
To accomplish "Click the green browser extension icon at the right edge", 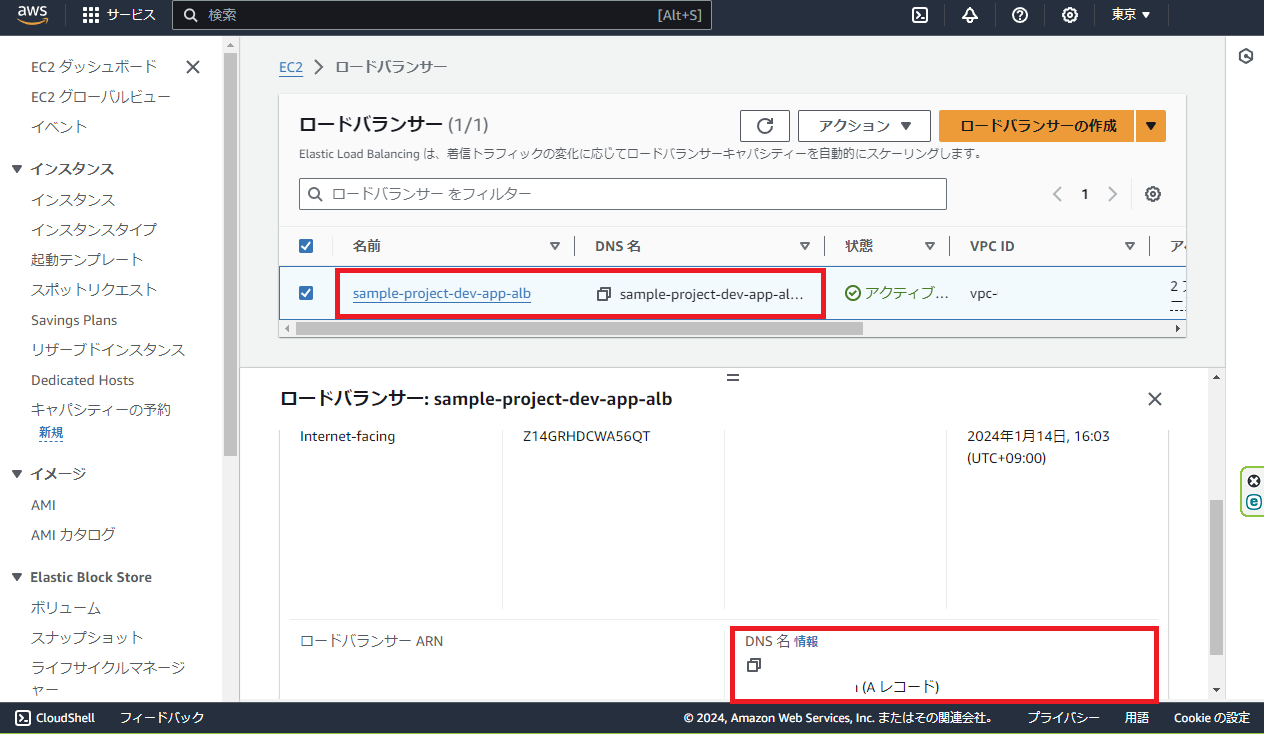I will [x=1254, y=502].
